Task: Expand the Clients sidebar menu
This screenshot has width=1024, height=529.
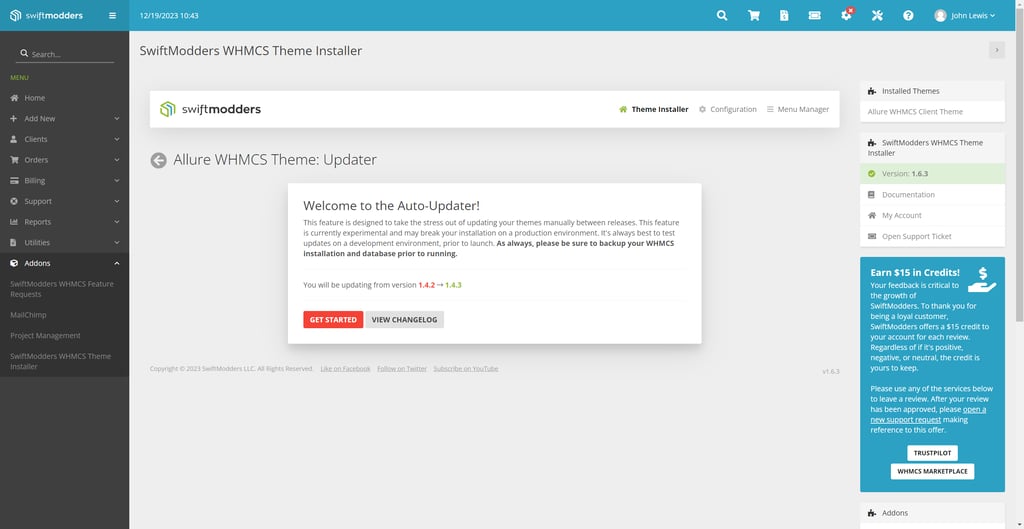Action: [x=64, y=139]
